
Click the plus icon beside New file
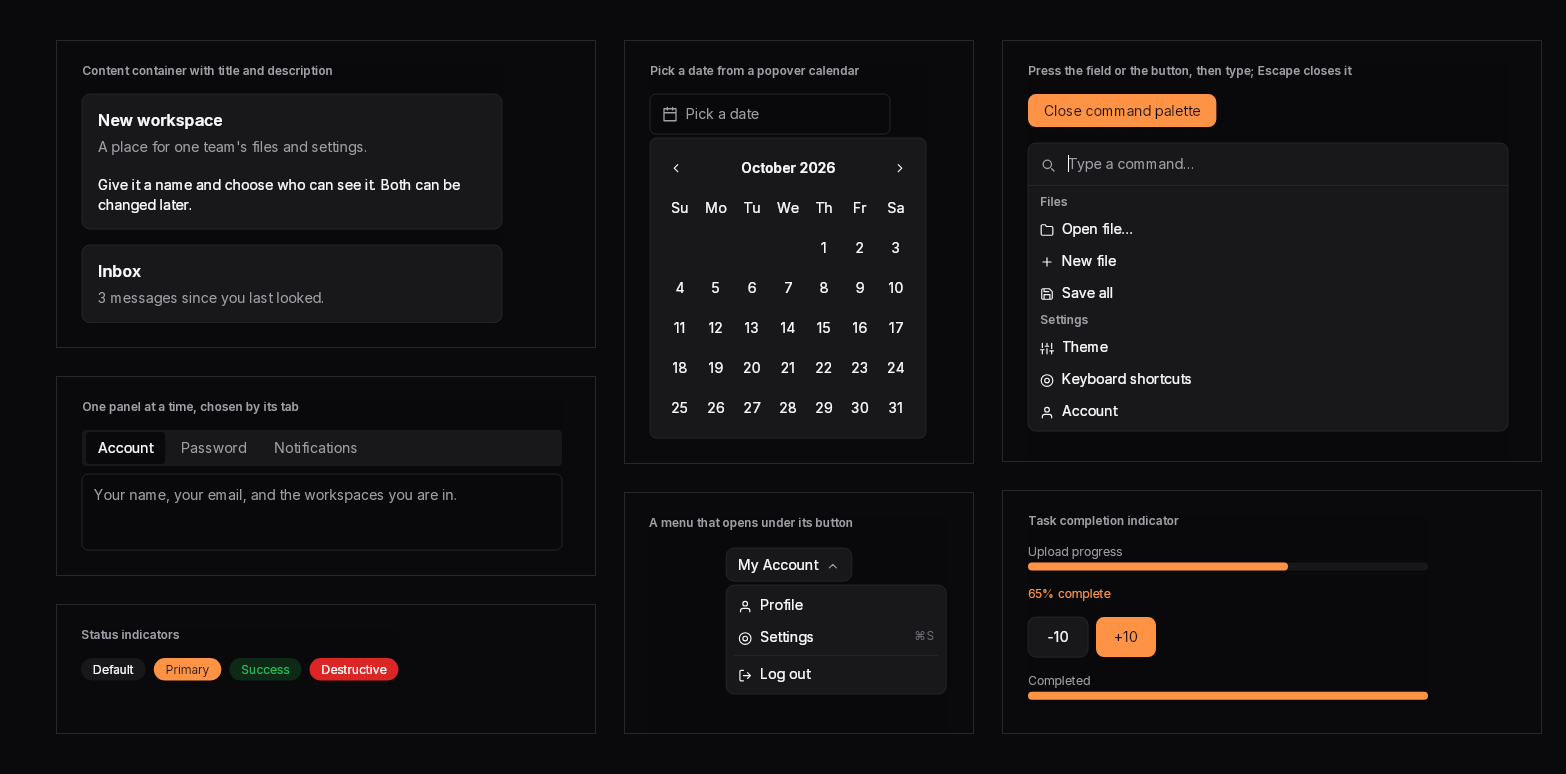1047,262
